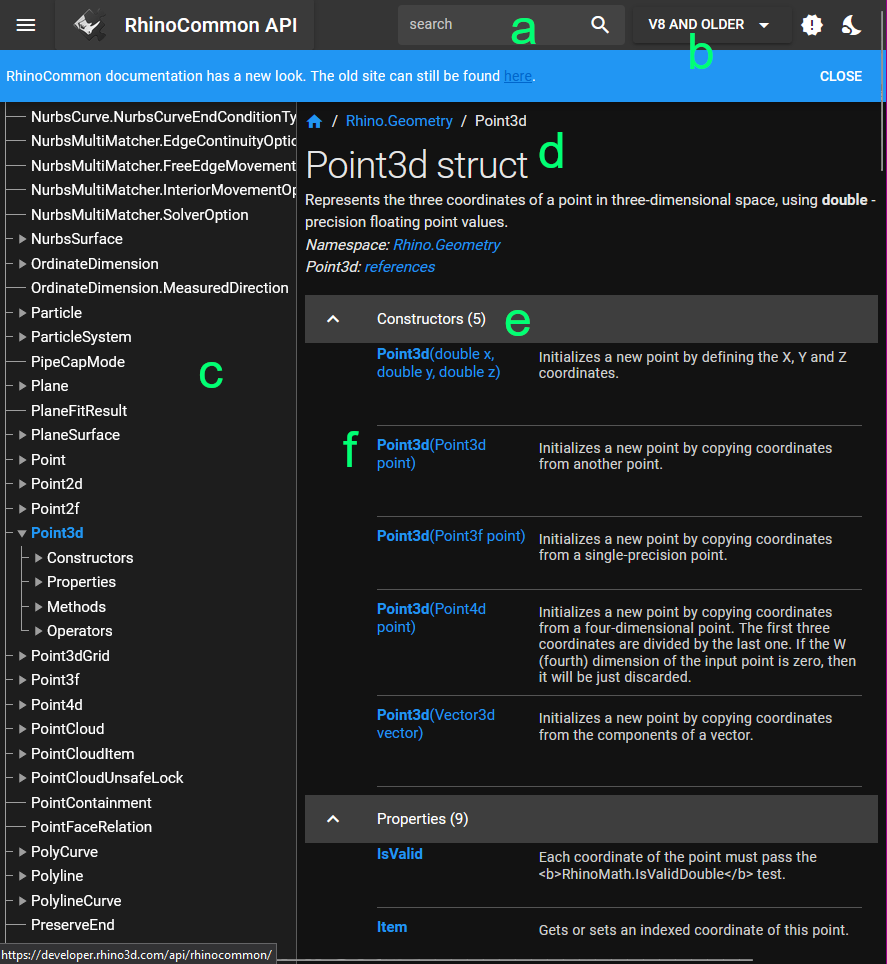Click Rhino.Geometry in the breadcrumb
Viewport: 887px width, 964px height.
click(x=399, y=121)
